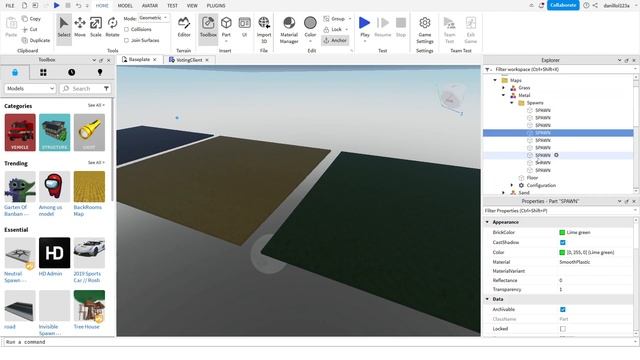Click Cut in the Clipboard group
The width and height of the screenshot is (640, 360).
point(30,29)
